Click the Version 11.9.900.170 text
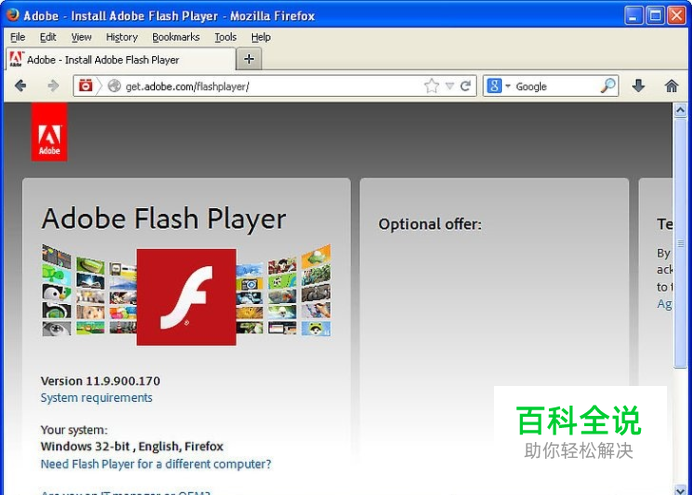 pos(100,381)
